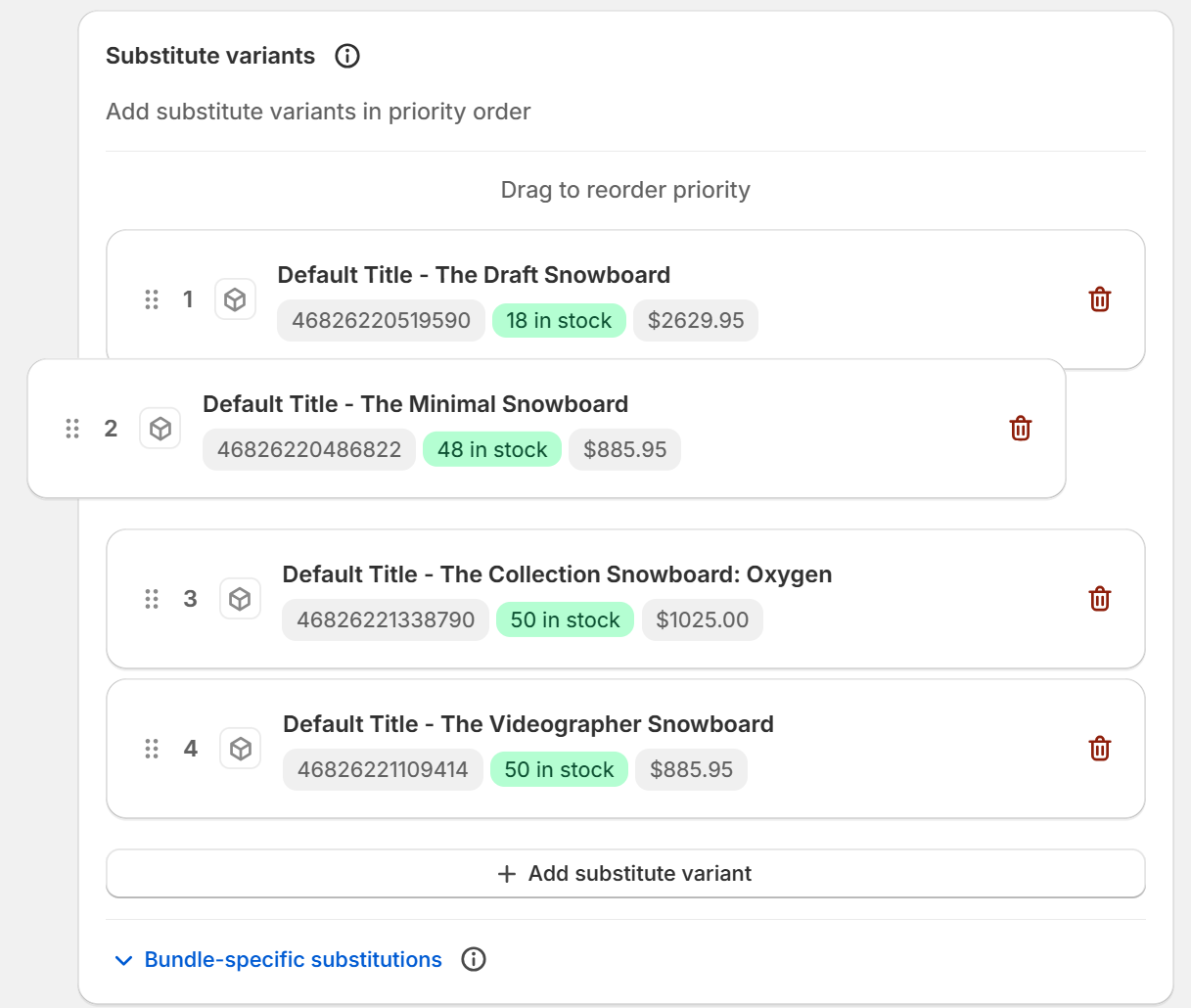This screenshot has width=1191, height=1008.
Task: Click the product cube icon for Draft Snowboard
Action: click(235, 299)
